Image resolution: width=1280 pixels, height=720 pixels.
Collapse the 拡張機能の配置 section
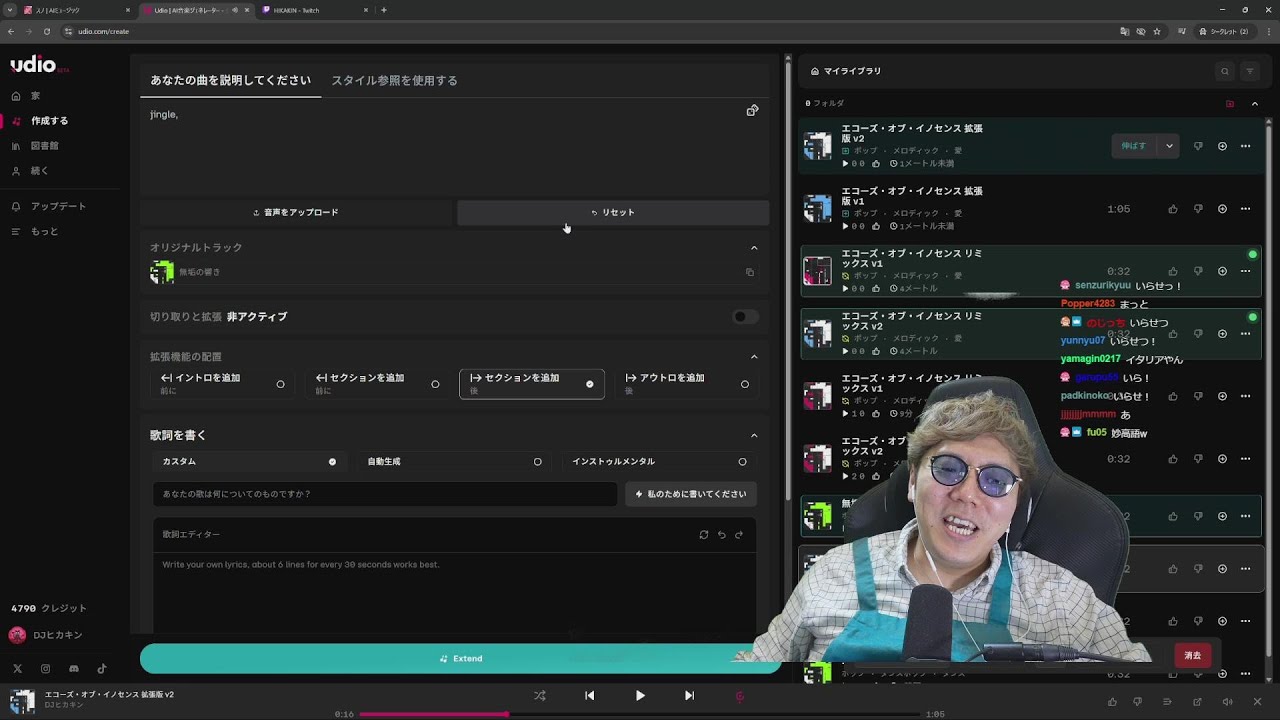pyautogui.click(x=754, y=357)
